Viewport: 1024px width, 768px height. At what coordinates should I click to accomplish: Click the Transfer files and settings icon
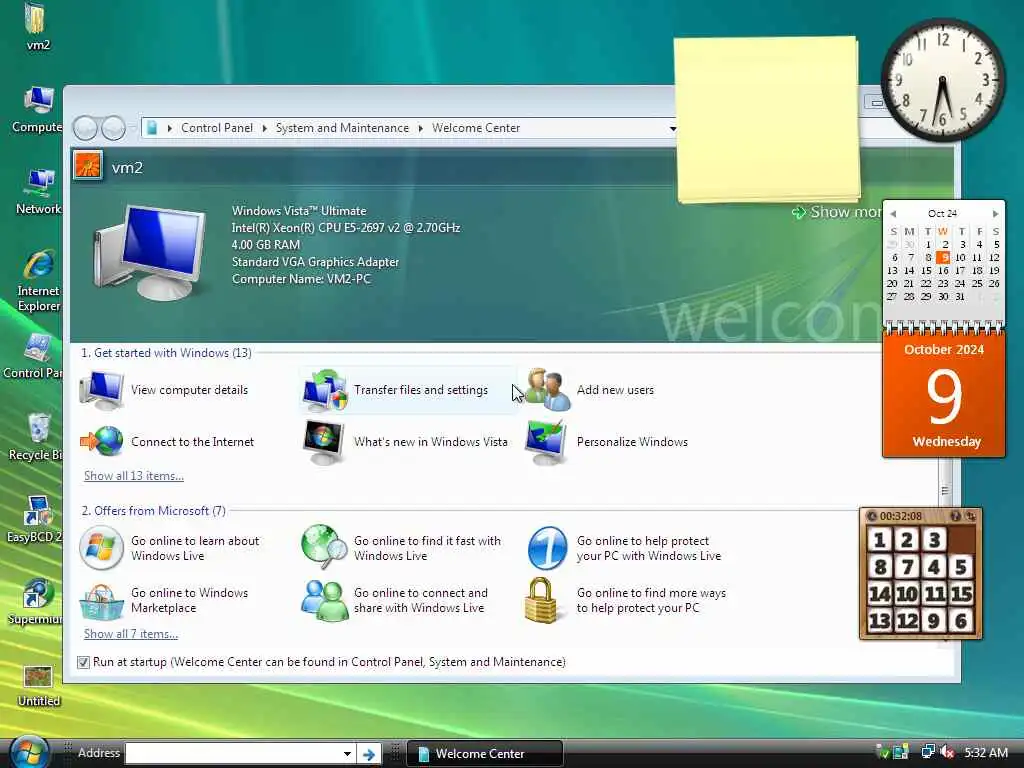[325, 390]
